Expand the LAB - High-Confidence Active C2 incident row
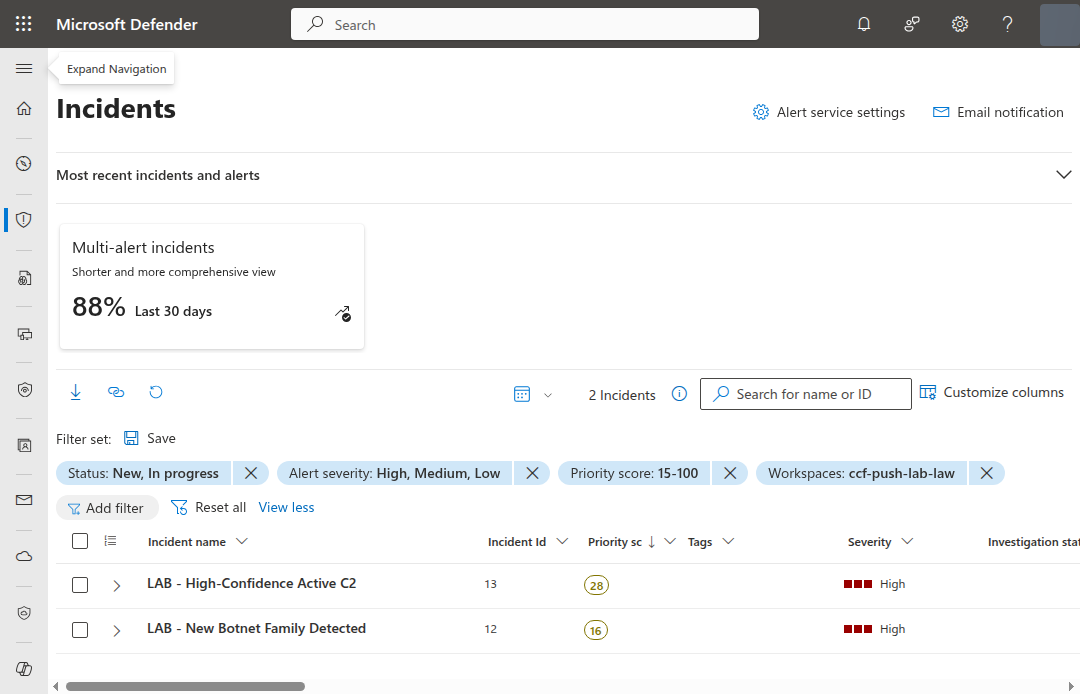The height and width of the screenshot is (694, 1080). pos(116,584)
